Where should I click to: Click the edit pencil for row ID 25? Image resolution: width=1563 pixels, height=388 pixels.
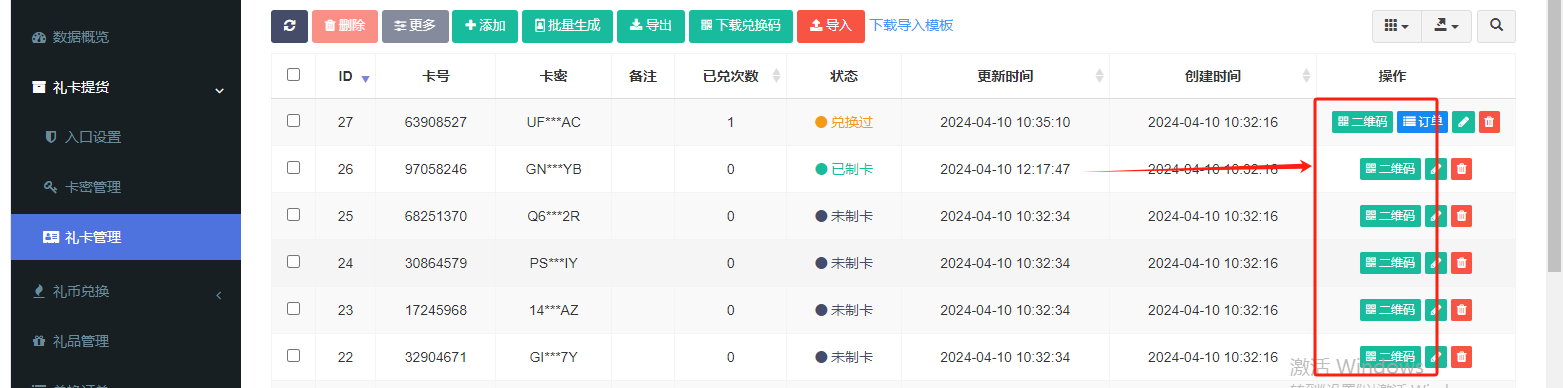1436,216
